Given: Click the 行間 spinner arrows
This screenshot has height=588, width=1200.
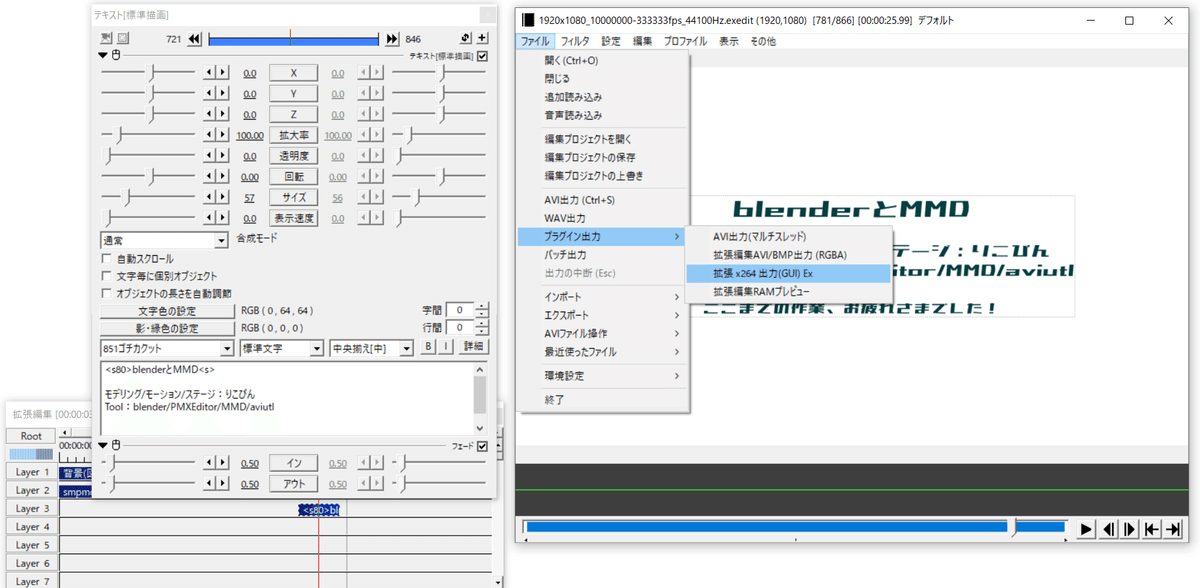Looking at the screenshot, I should pos(482,328).
